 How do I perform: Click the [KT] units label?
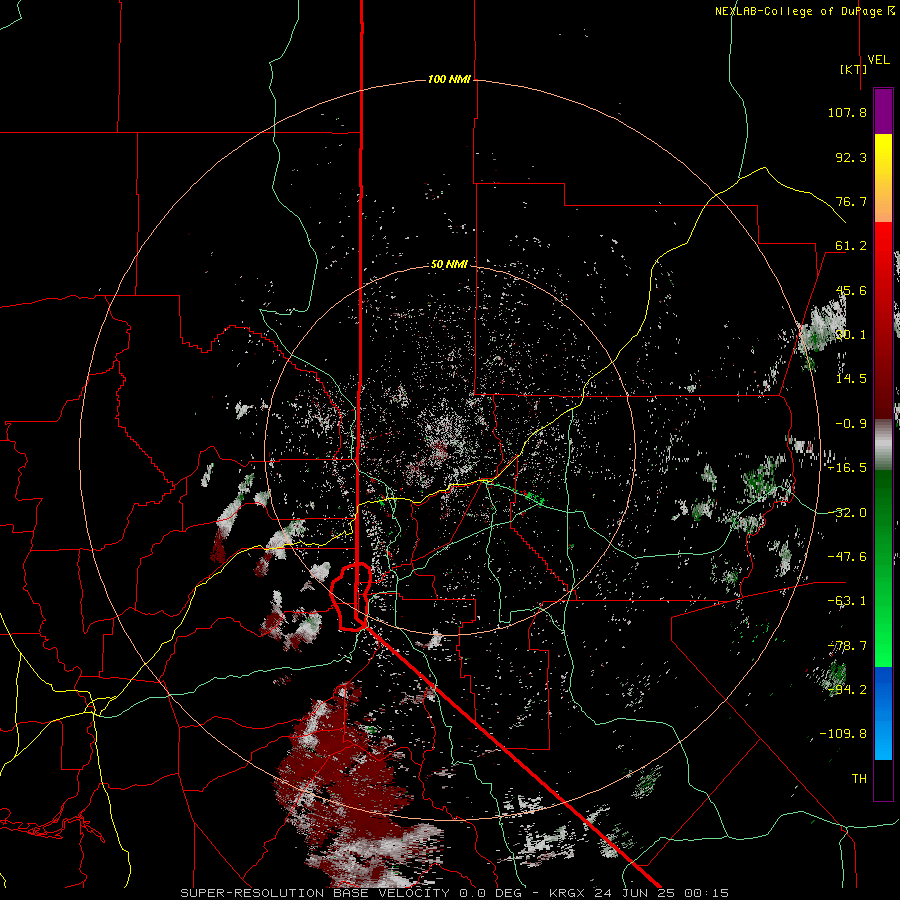(x=854, y=69)
